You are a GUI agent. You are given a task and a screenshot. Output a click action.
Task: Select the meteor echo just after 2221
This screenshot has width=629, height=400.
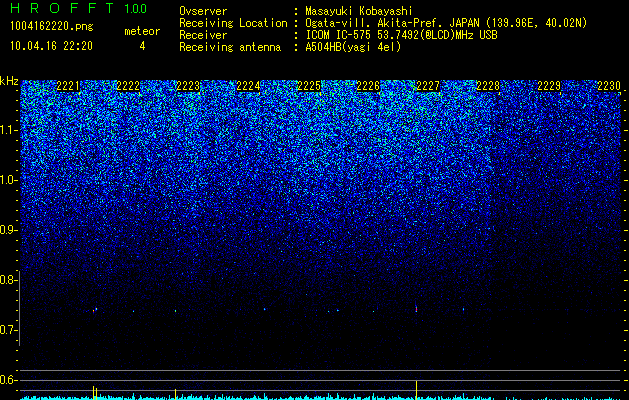tap(95, 310)
